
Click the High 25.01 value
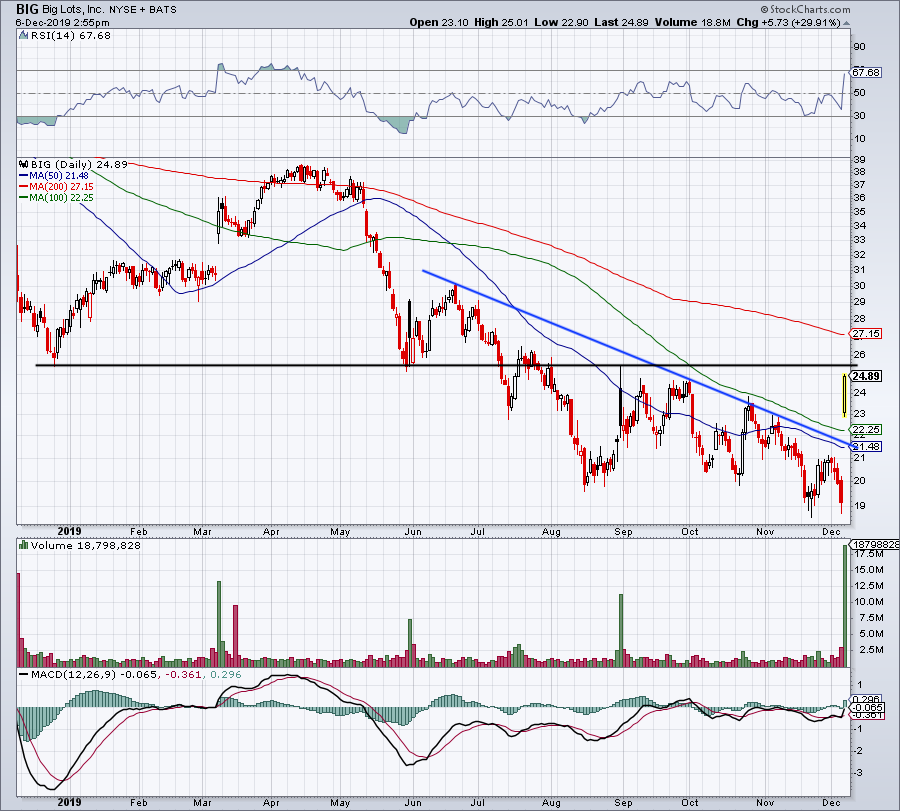pyautogui.click(x=501, y=22)
